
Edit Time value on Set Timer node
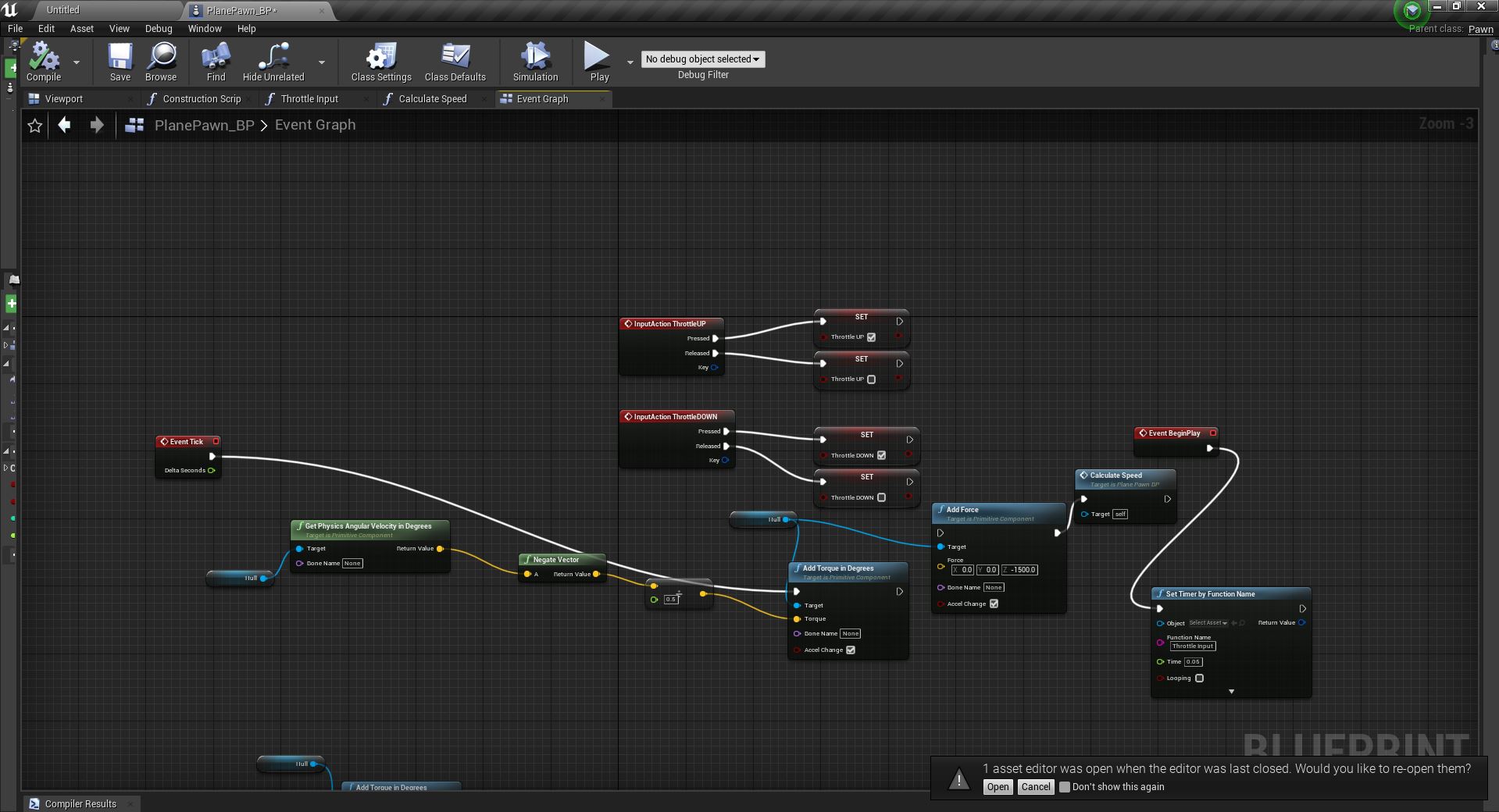click(x=1193, y=662)
